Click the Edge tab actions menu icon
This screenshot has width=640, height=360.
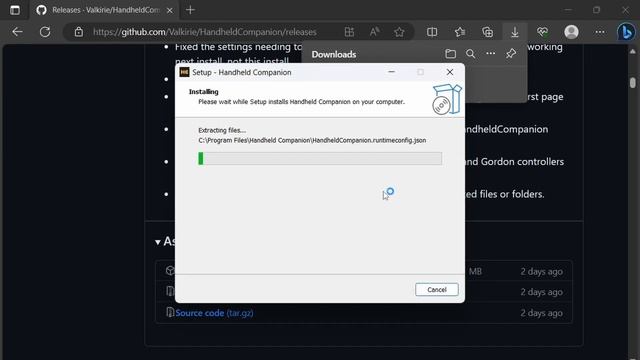[x=15, y=10]
